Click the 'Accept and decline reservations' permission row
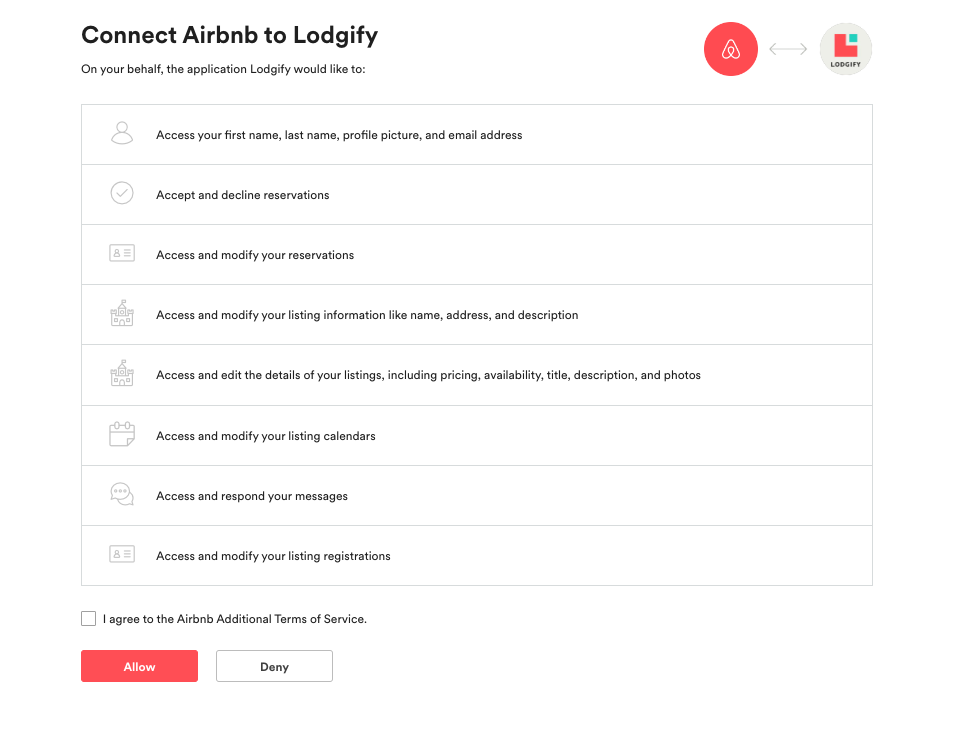 243,195
